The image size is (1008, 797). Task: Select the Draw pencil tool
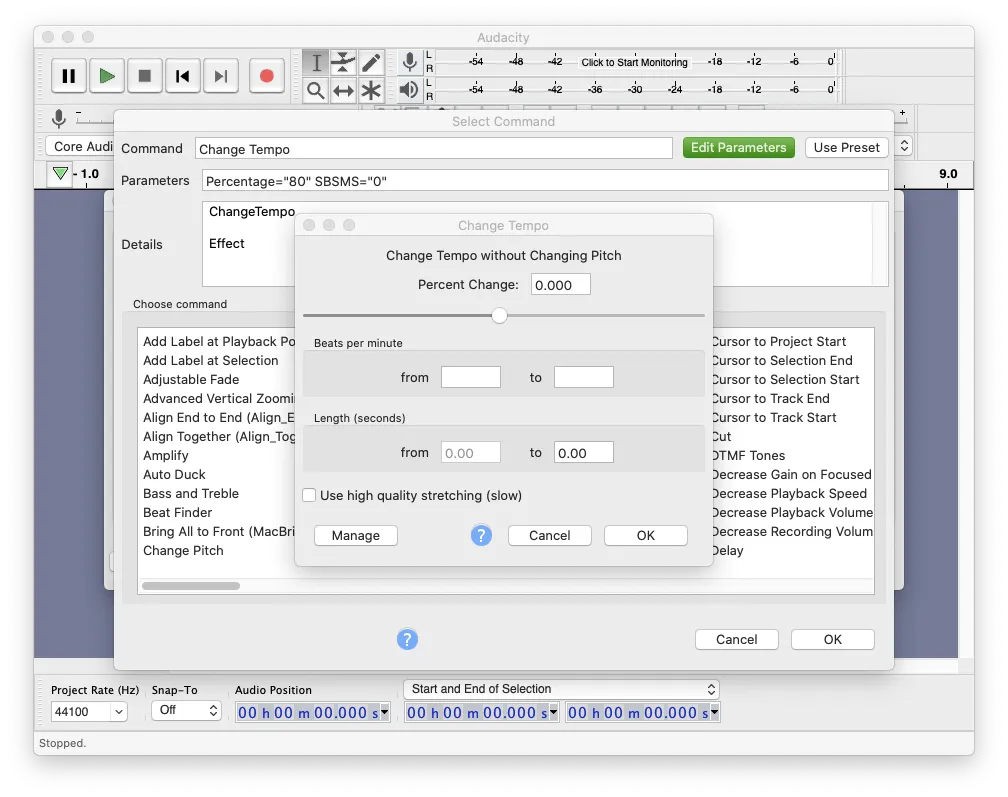[371, 63]
